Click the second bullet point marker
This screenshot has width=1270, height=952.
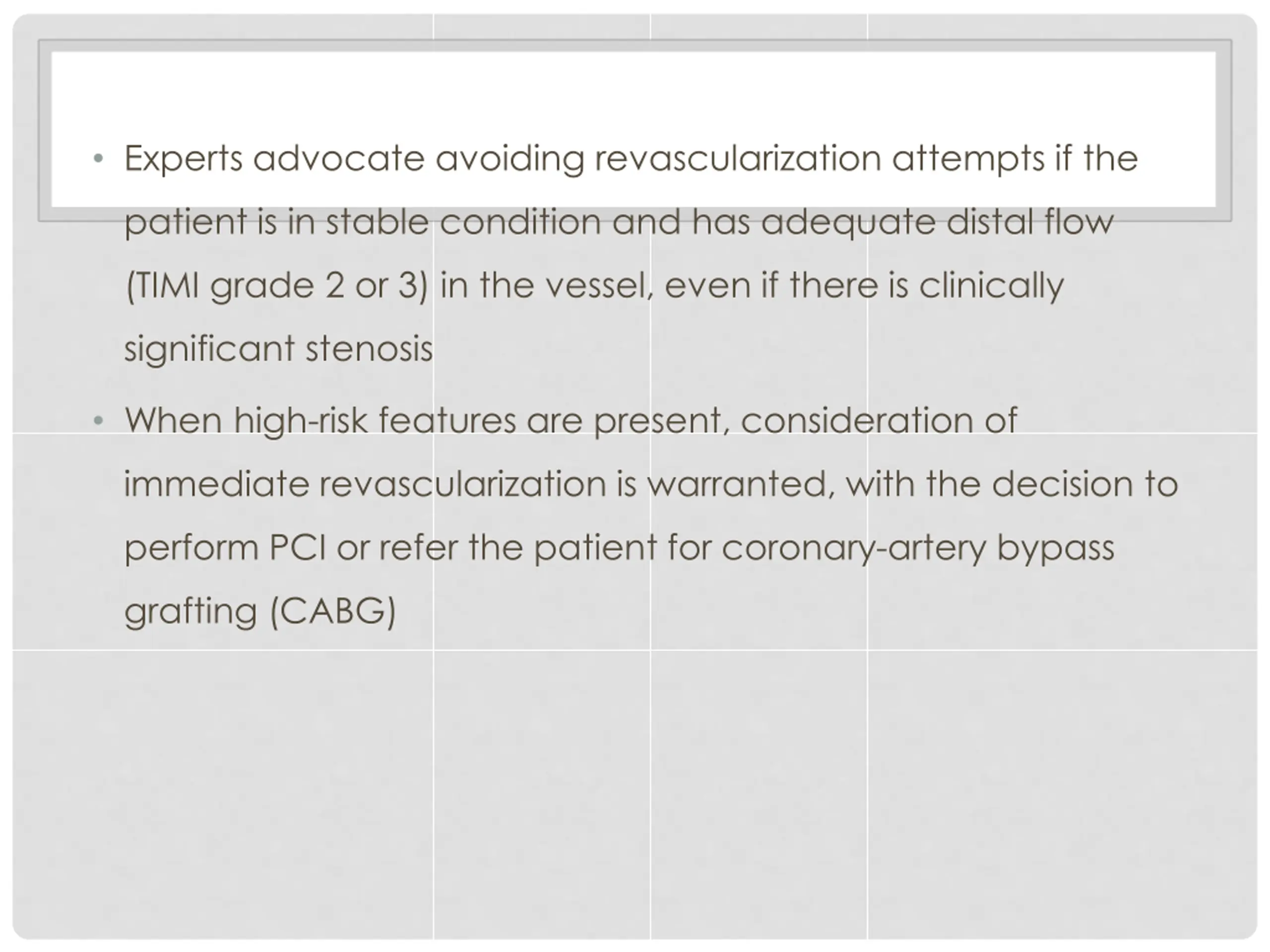pos(98,420)
